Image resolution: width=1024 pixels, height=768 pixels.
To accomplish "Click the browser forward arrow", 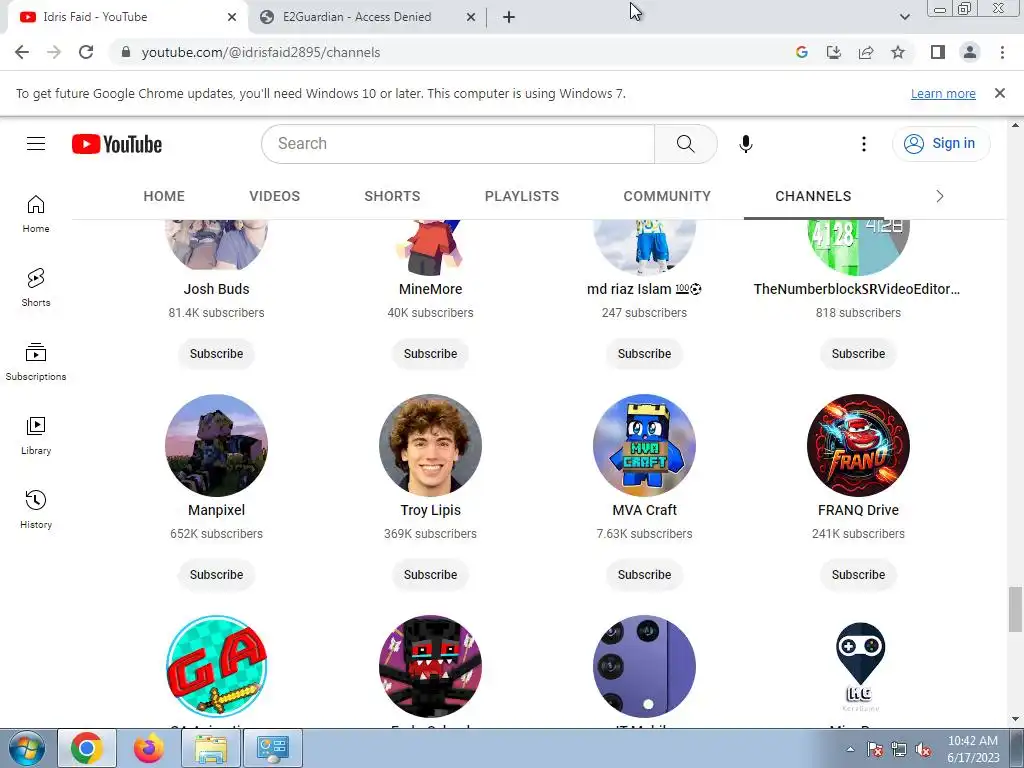I will pyautogui.click(x=54, y=52).
